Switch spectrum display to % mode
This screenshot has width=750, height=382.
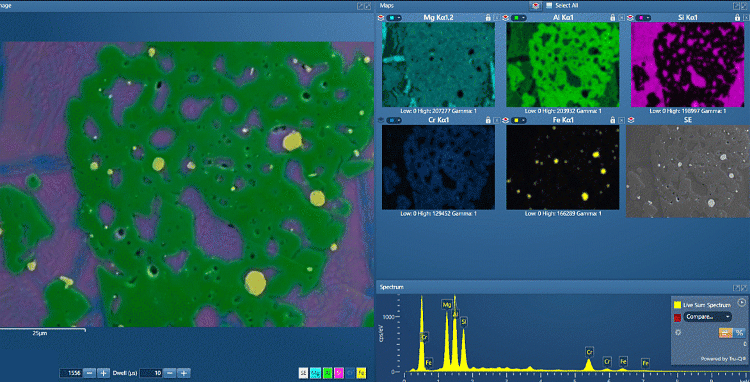pos(739,333)
